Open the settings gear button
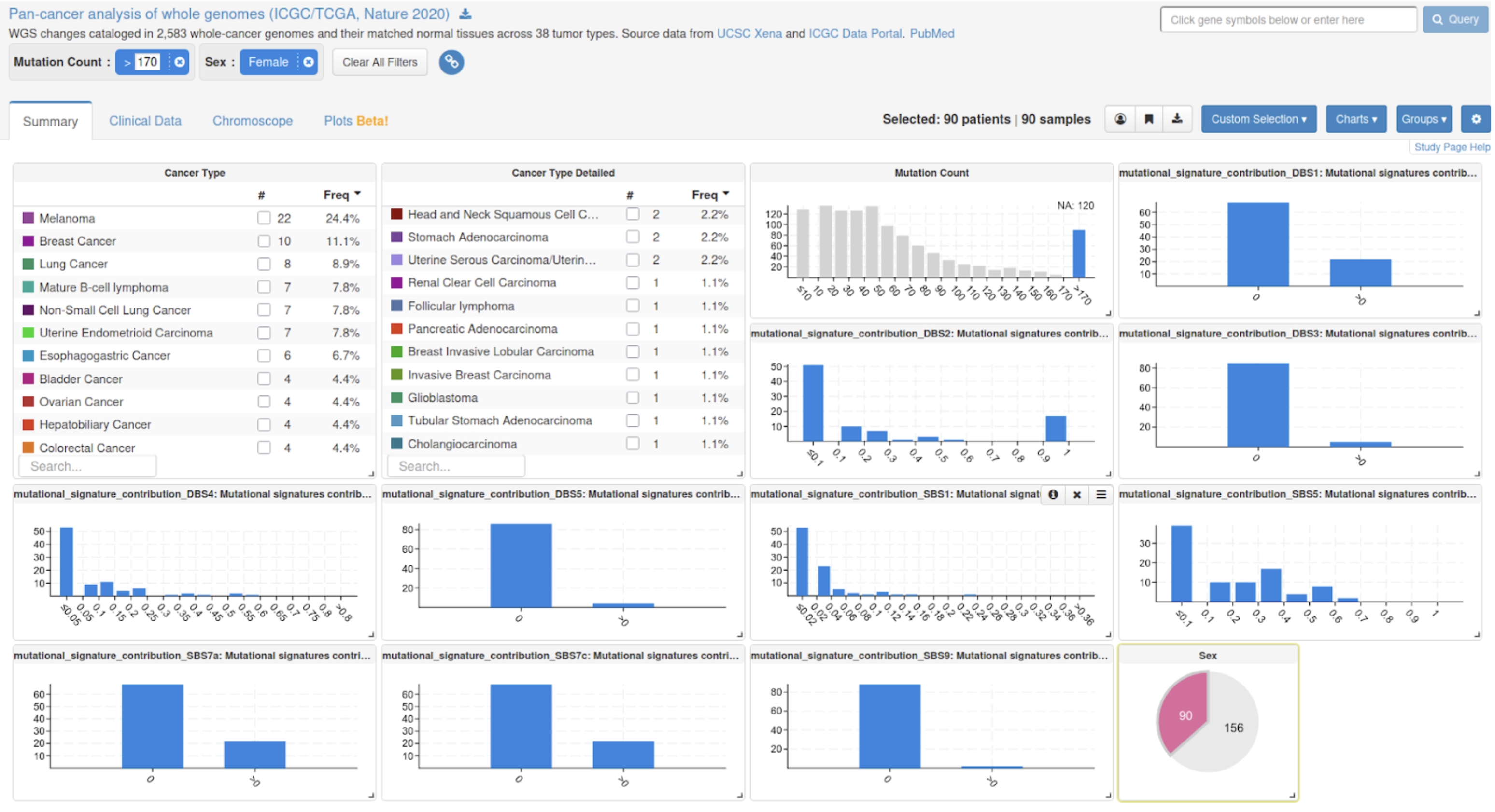The width and height of the screenshot is (1495, 812). [x=1475, y=119]
